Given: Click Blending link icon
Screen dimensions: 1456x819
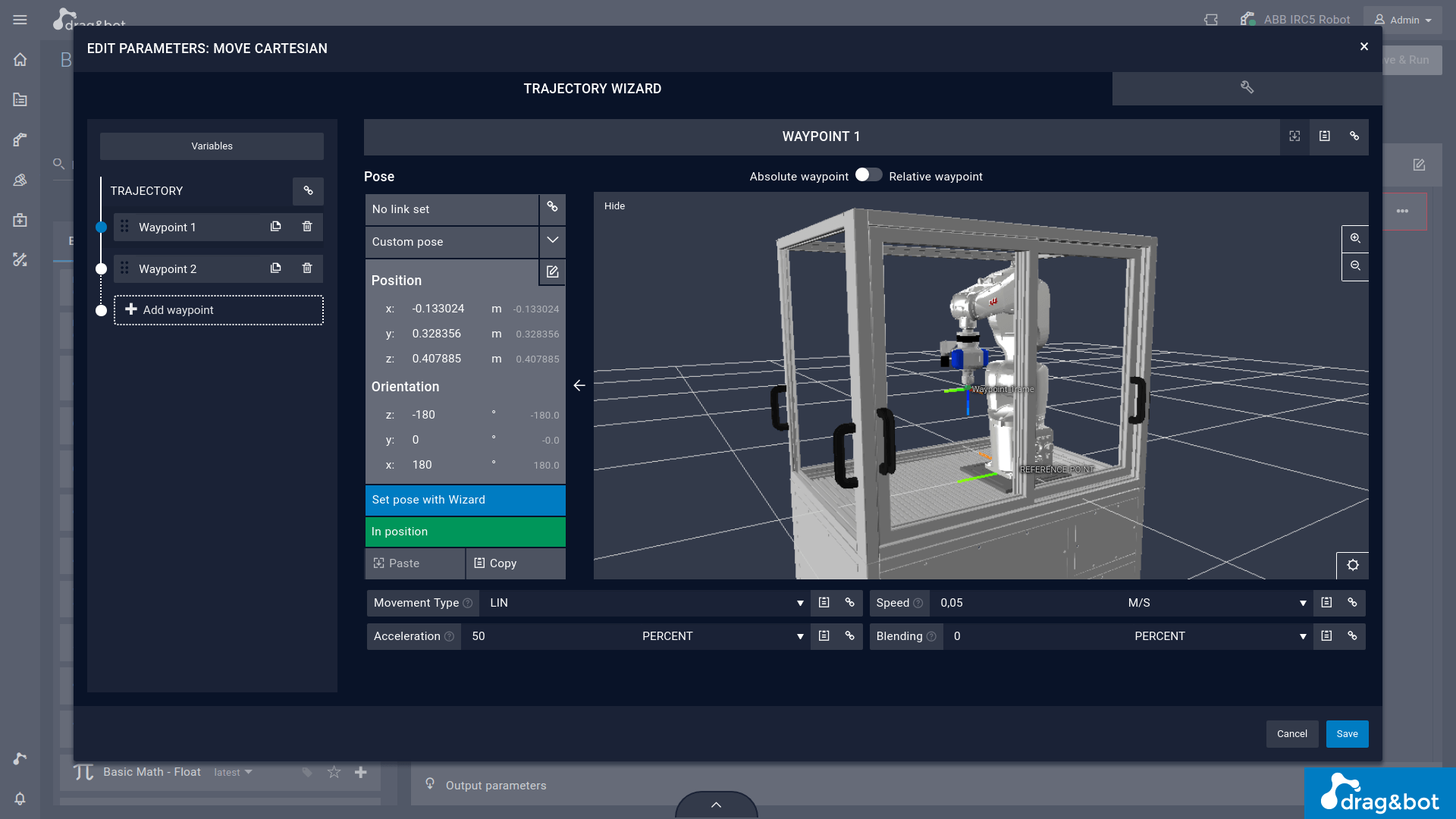Looking at the screenshot, I should (1352, 636).
